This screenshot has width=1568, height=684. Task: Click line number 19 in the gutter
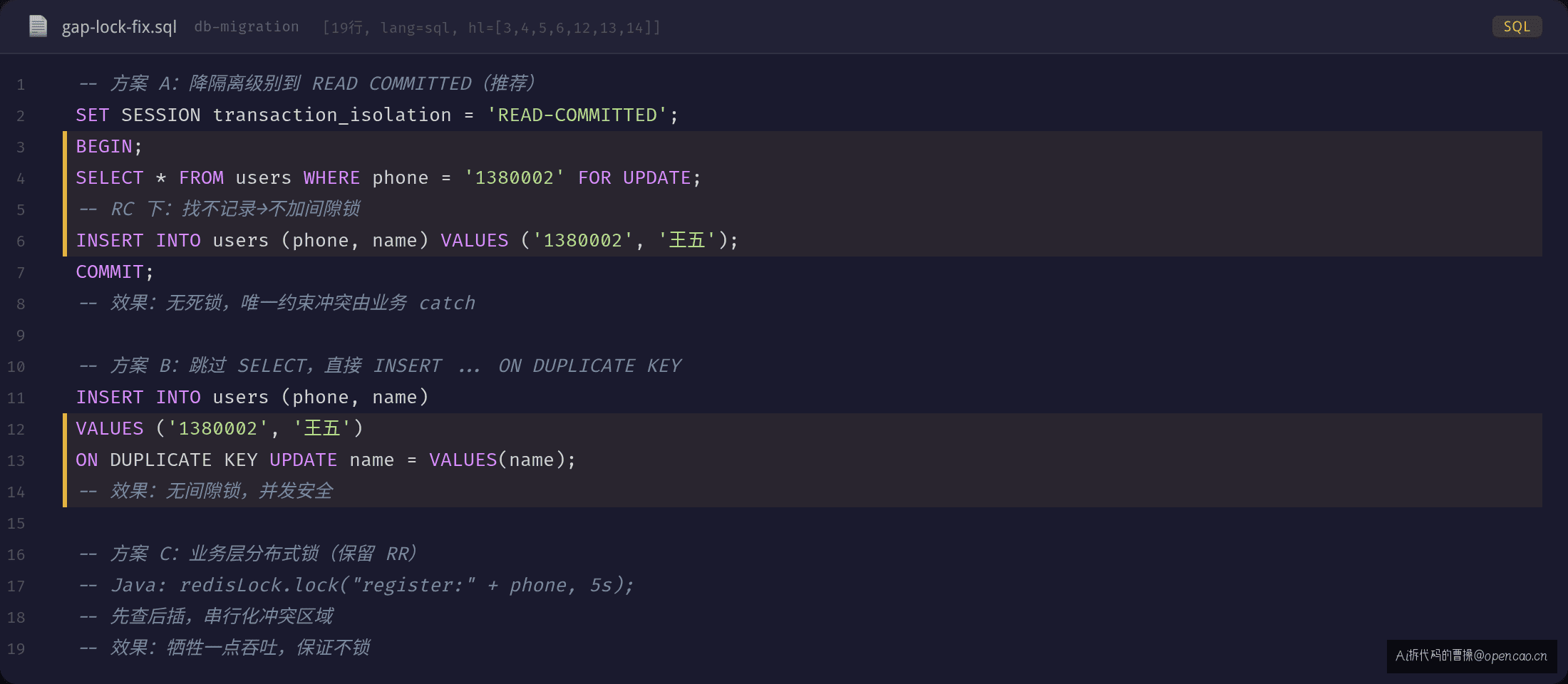coord(16,649)
